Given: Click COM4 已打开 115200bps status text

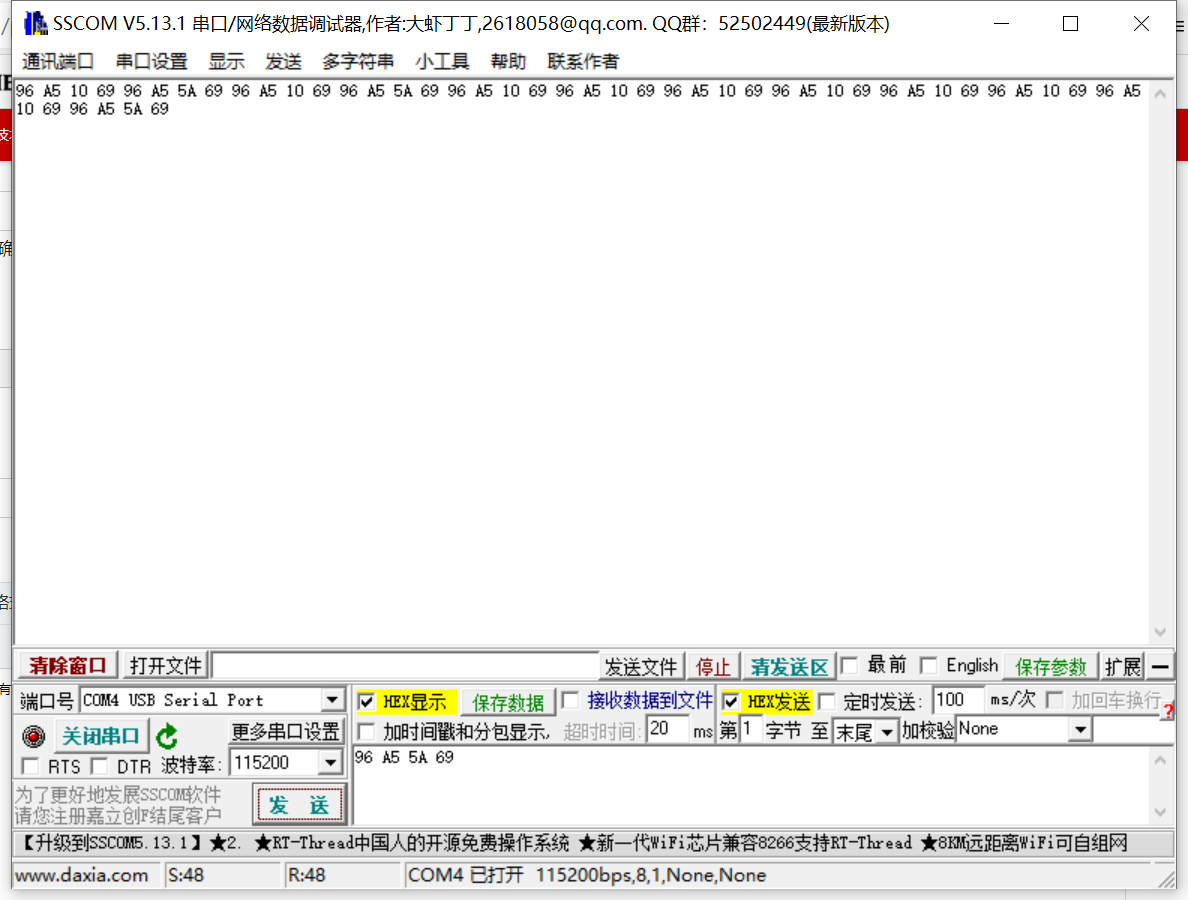Looking at the screenshot, I should pos(586,876).
